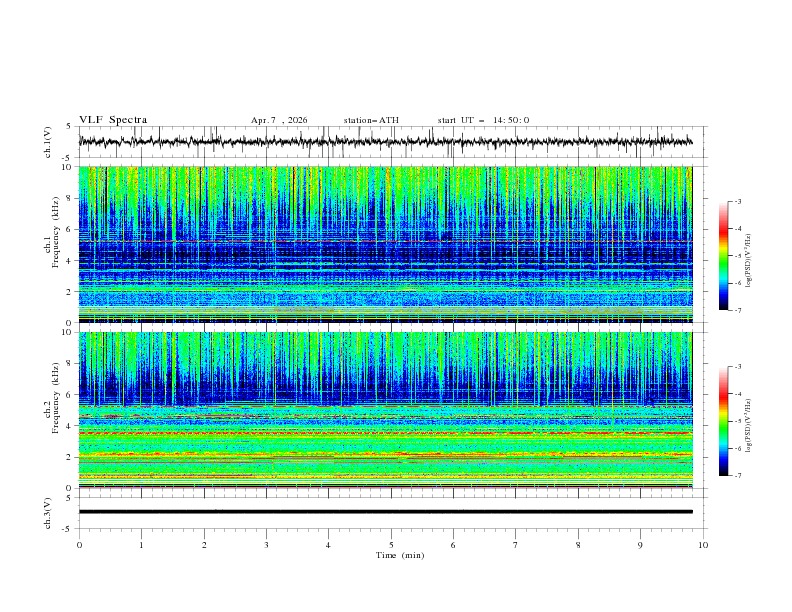Click time axis tick label "6"

[x=453, y=545]
